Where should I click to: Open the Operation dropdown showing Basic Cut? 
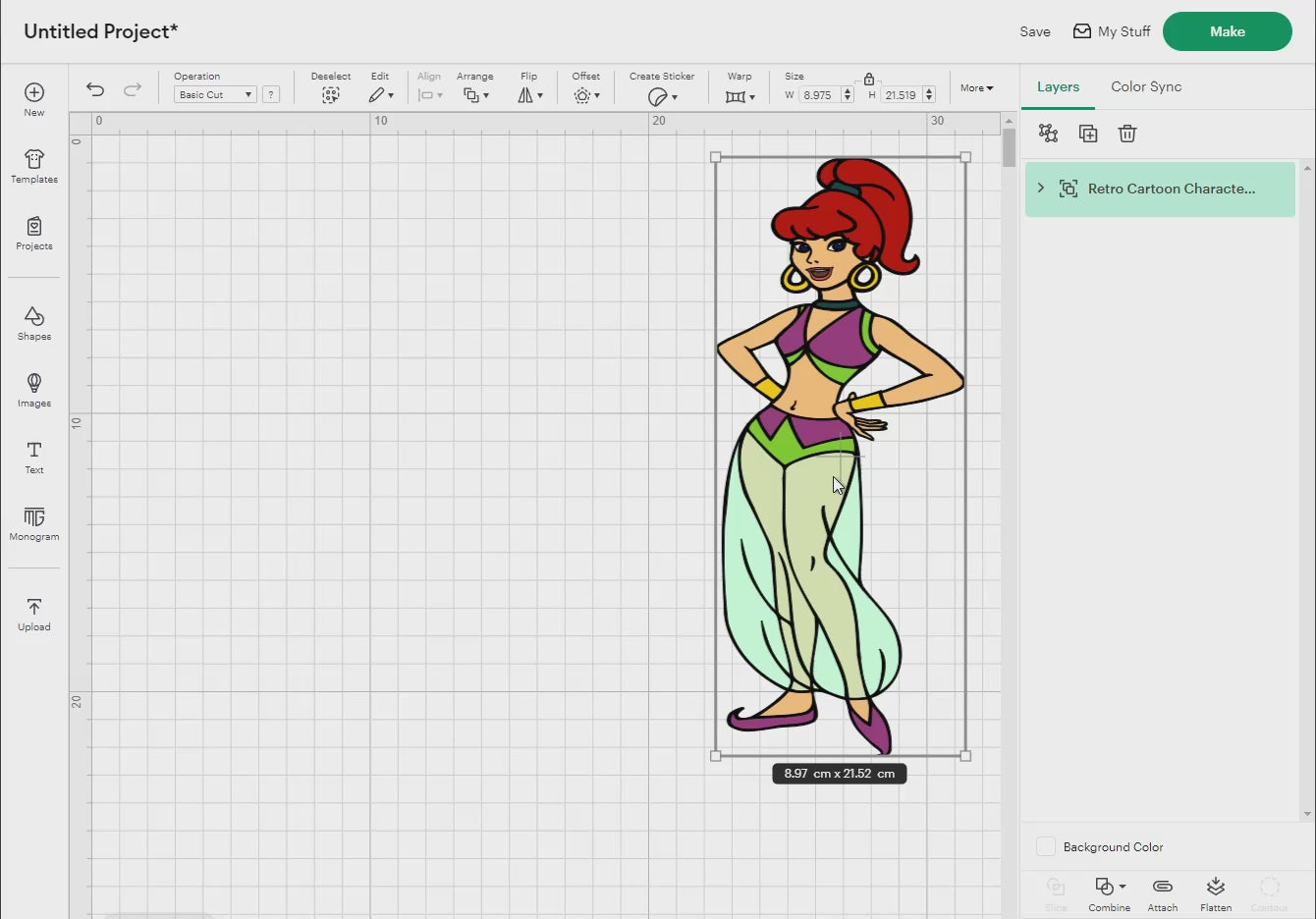pyautogui.click(x=215, y=94)
